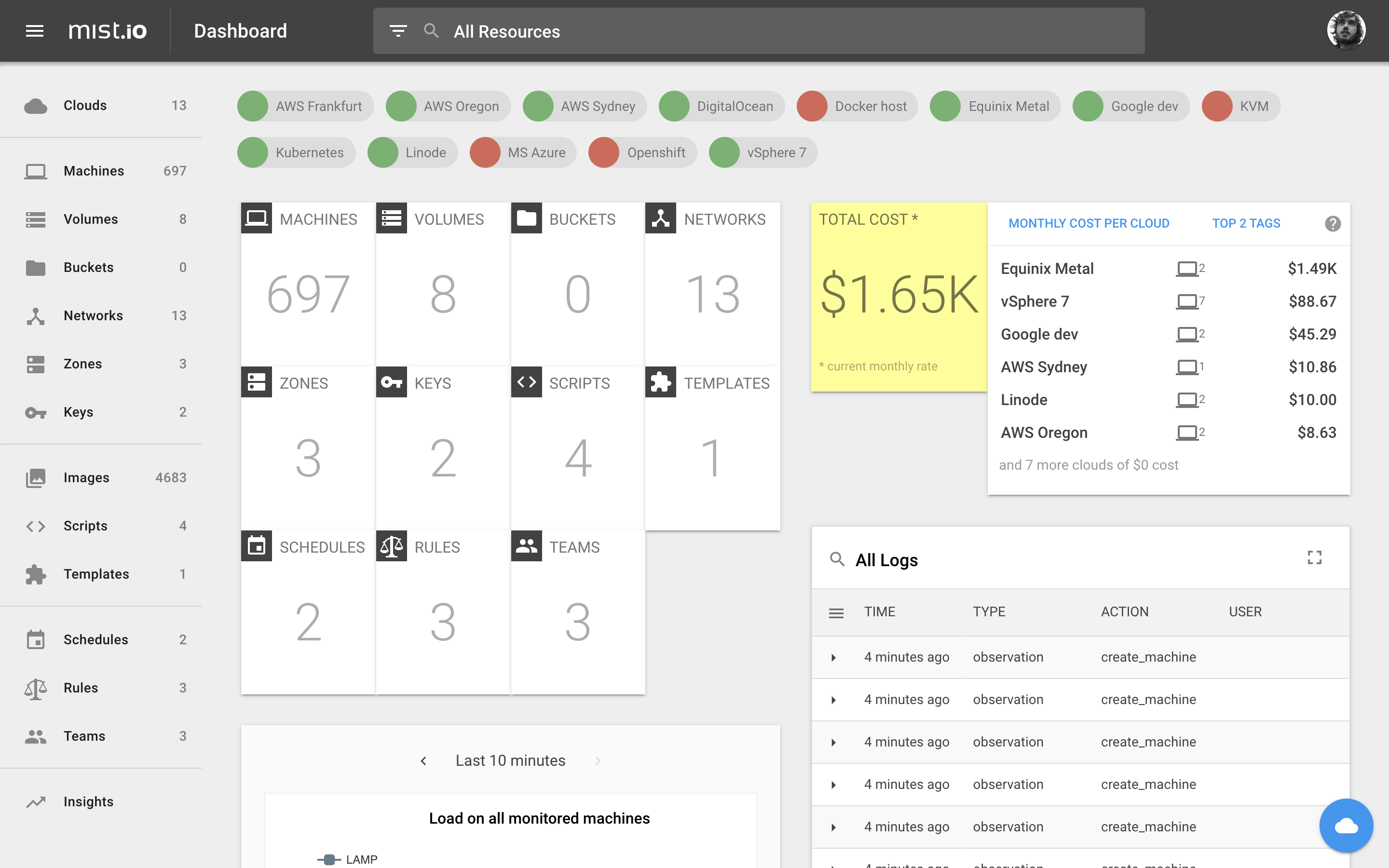Open the logs column menu icon

pyautogui.click(x=836, y=613)
